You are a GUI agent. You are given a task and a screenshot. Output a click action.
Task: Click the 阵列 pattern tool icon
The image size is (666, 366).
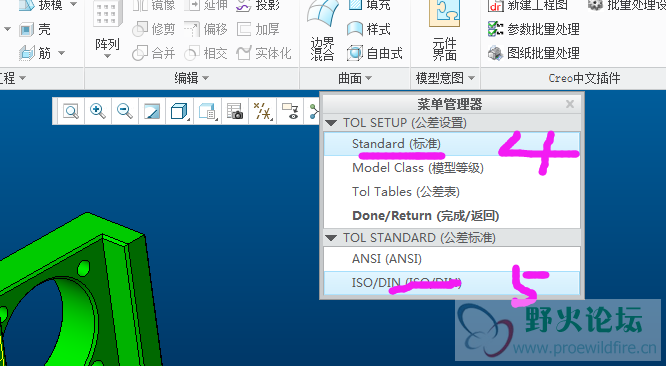click(x=107, y=30)
